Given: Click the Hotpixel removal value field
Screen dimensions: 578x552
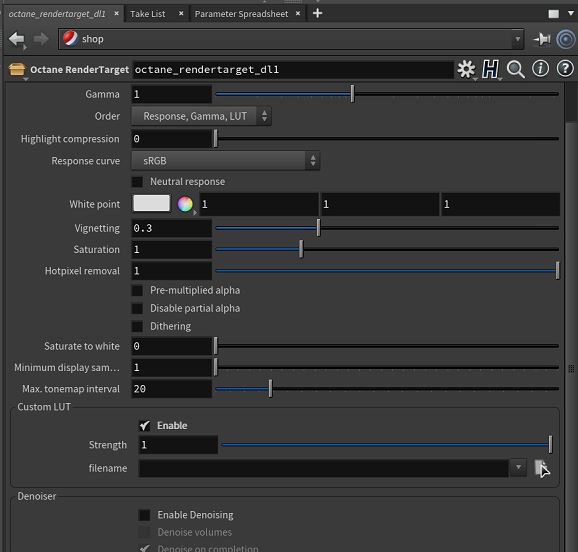Looking at the screenshot, I should [x=172, y=271].
